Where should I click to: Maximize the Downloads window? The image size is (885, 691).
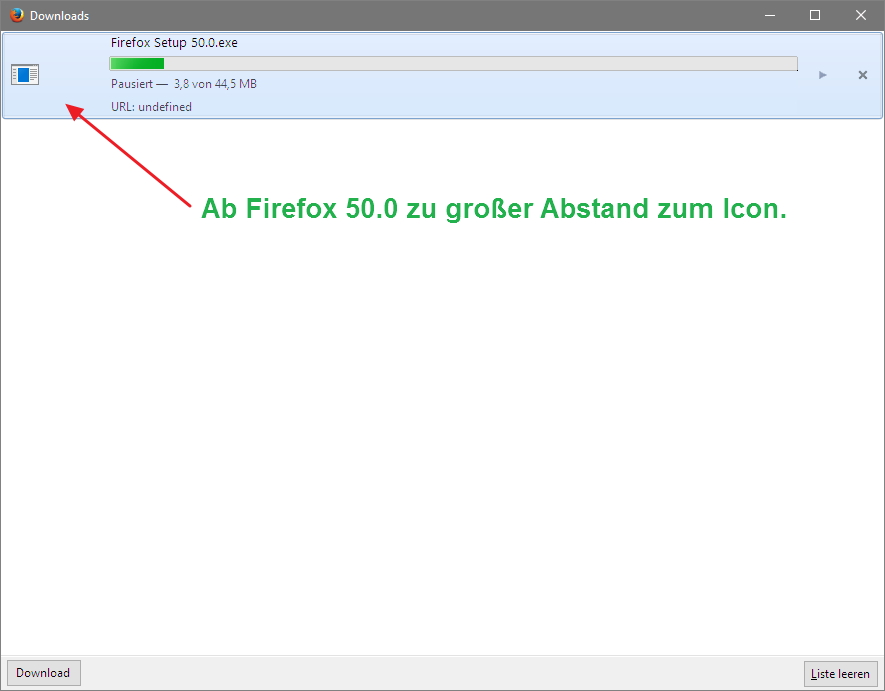[815, 15]
